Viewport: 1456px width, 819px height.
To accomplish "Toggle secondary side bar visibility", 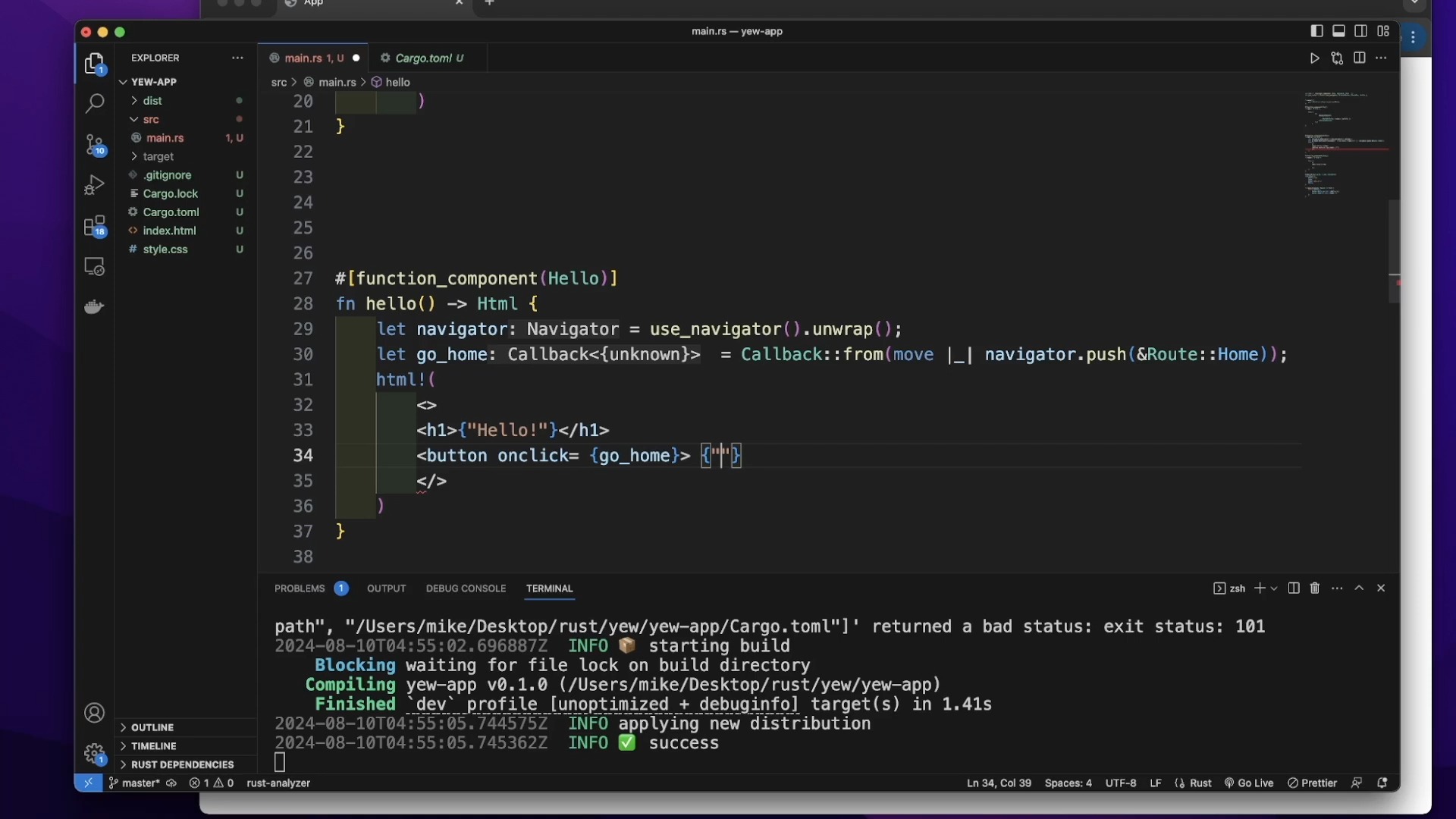I will 1361,31.
